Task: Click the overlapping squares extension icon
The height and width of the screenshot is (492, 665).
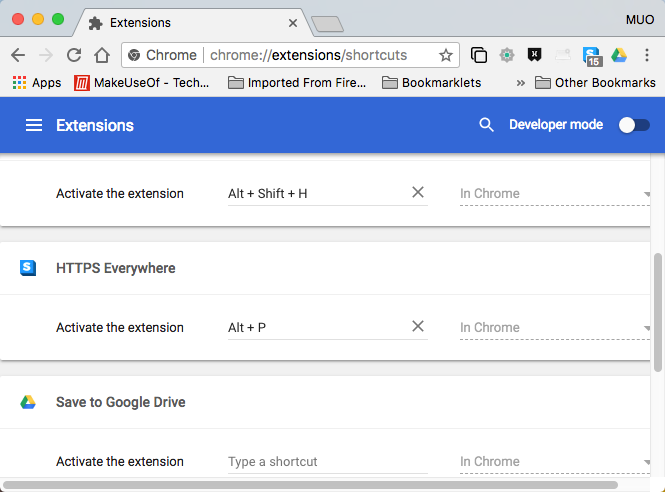Action: (479, 55)
